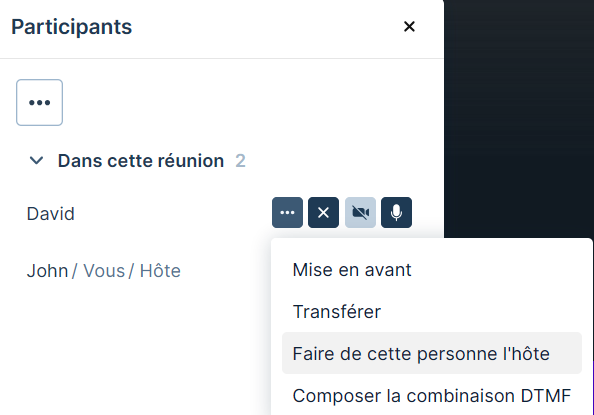Viewport: 594px width, 415px height.
Task: Click the Hôte label beside John
Action: tap(160, 271)
